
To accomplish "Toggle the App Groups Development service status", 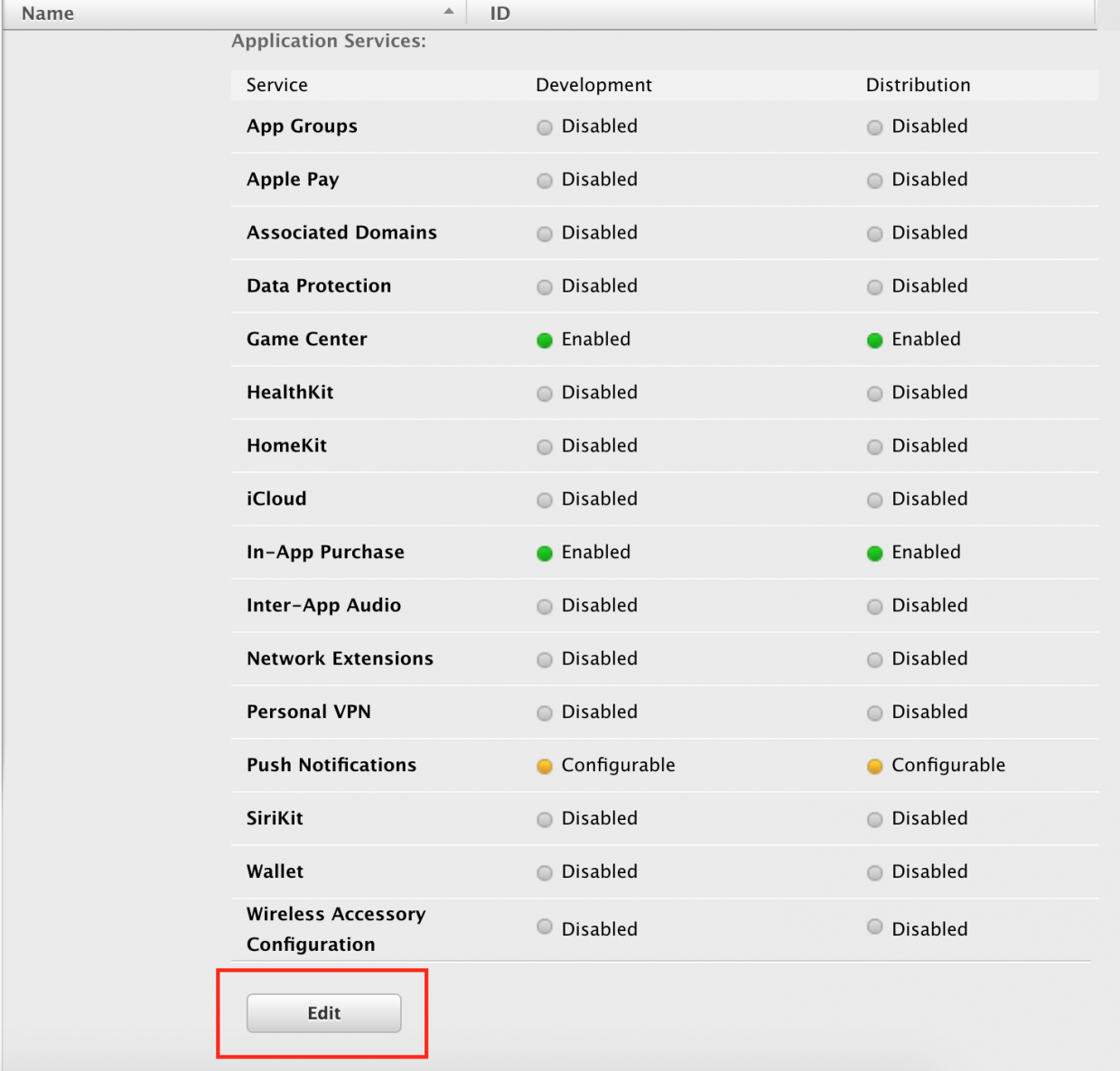I will [x=545, y=127].
